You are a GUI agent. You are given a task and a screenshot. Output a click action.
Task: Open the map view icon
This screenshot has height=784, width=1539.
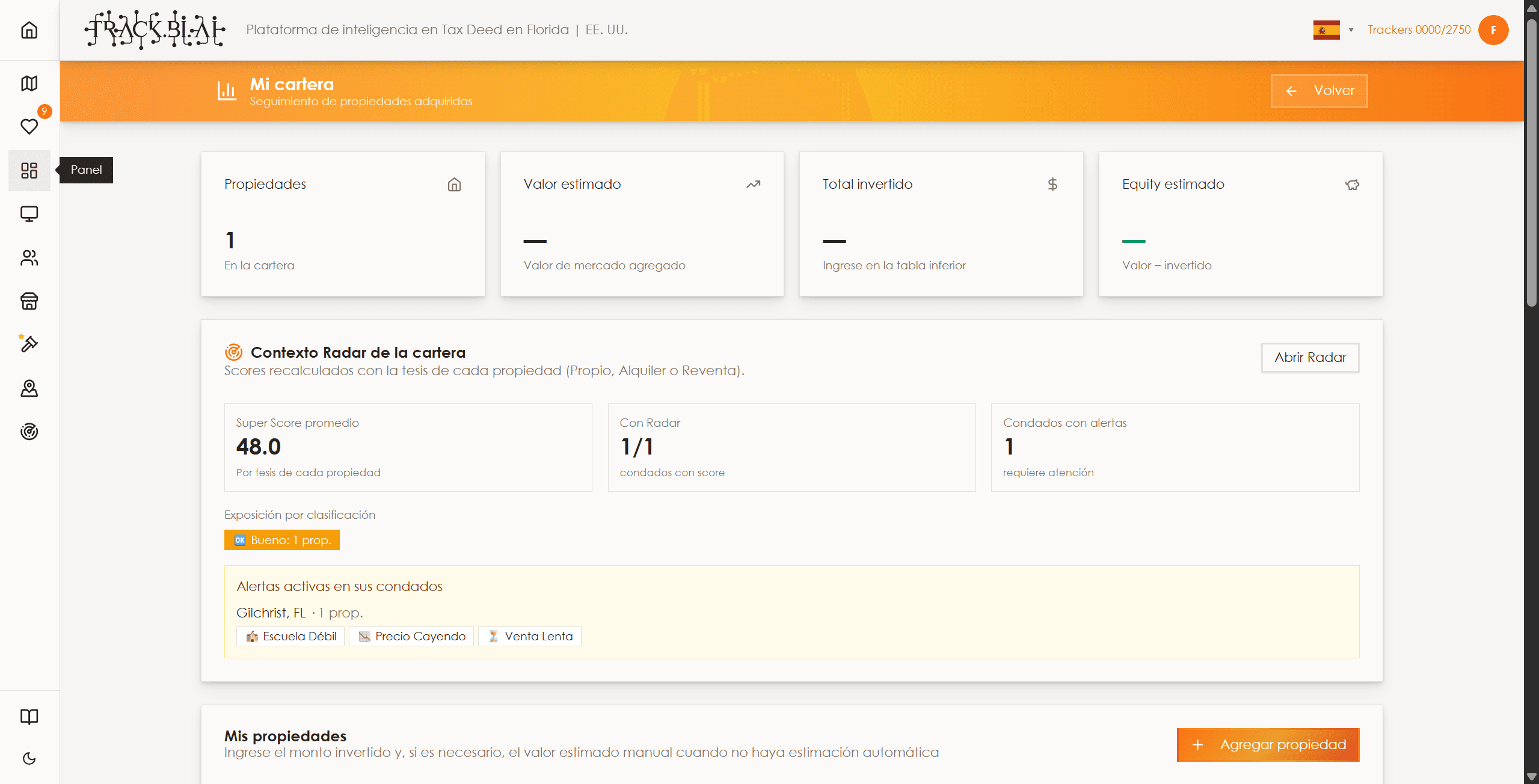coord(29,83)
